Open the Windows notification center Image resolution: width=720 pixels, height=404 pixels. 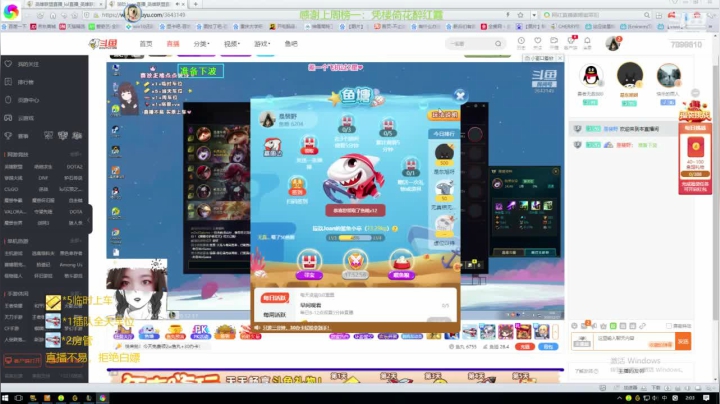[x=707, y=398]
